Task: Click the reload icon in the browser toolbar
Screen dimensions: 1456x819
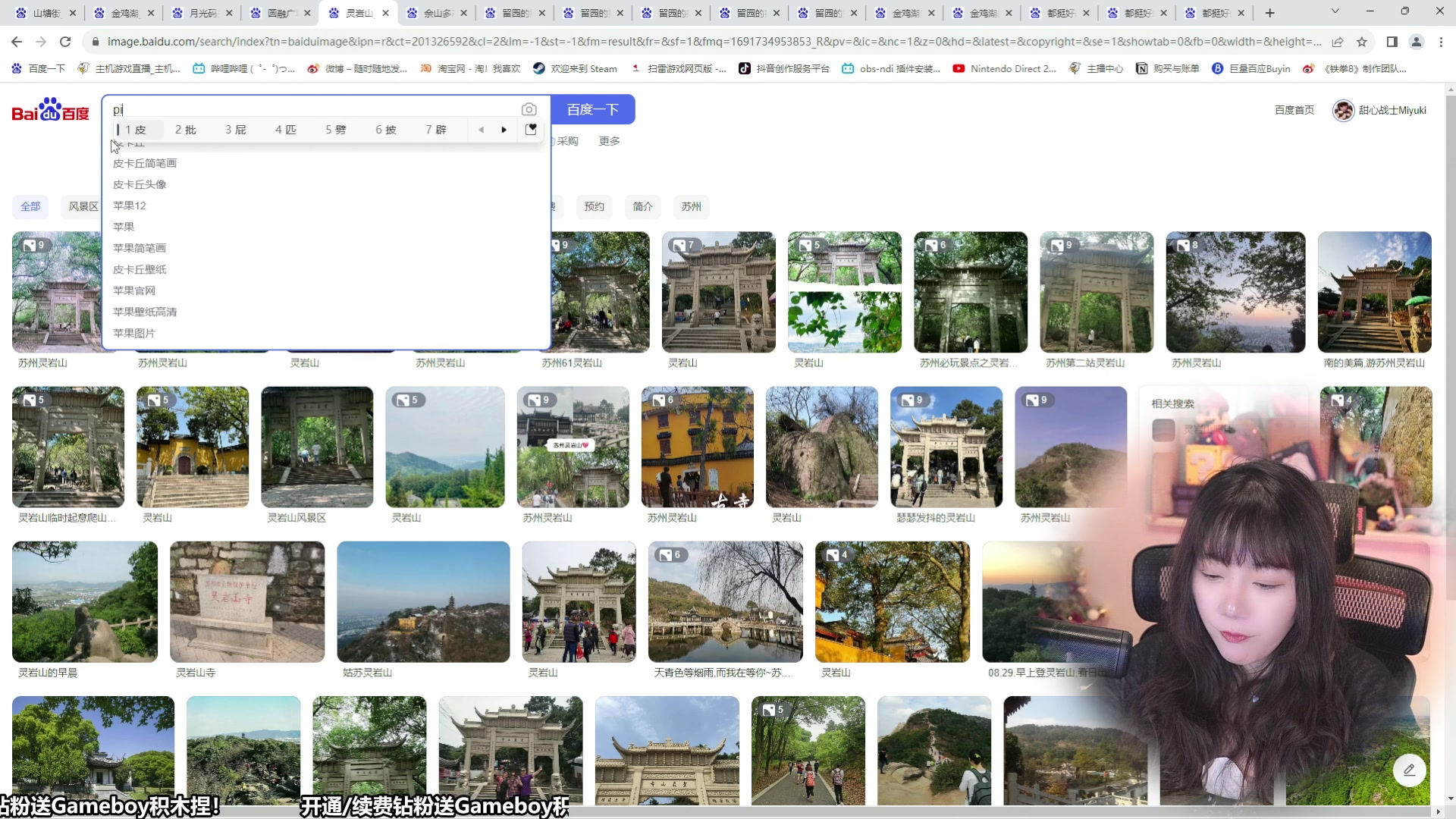Action: (x=65, y=42)
